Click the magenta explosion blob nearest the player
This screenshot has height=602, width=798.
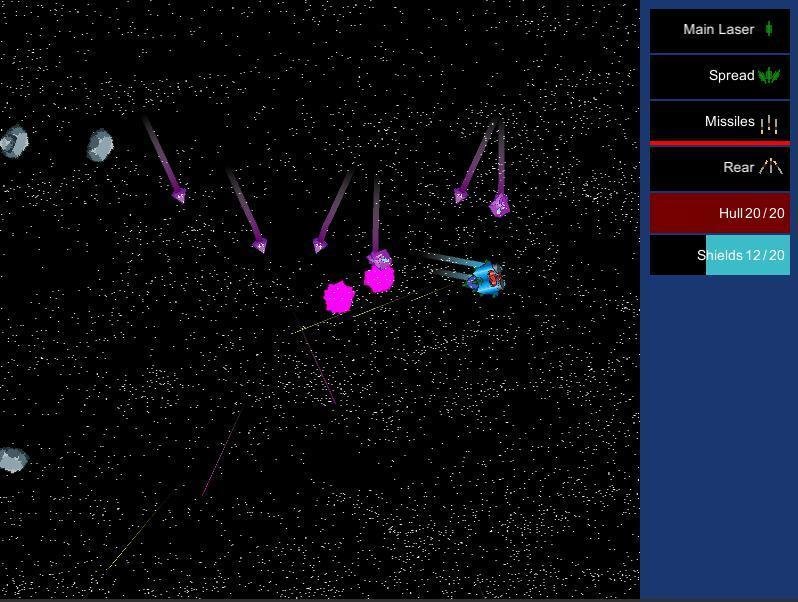pyautogui.click(x=379, y=279)
